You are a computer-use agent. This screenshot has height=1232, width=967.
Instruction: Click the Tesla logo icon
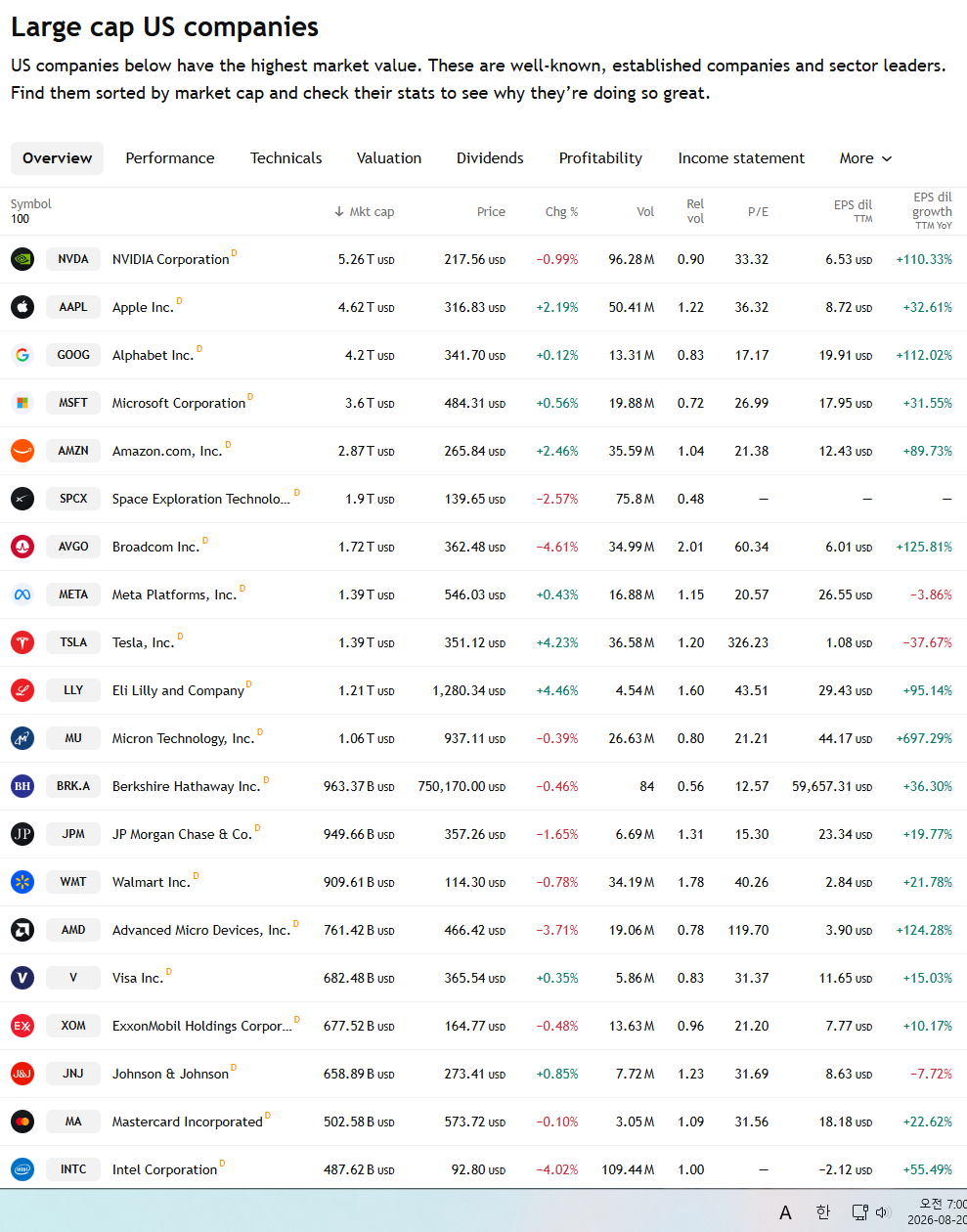coord(22,642)
